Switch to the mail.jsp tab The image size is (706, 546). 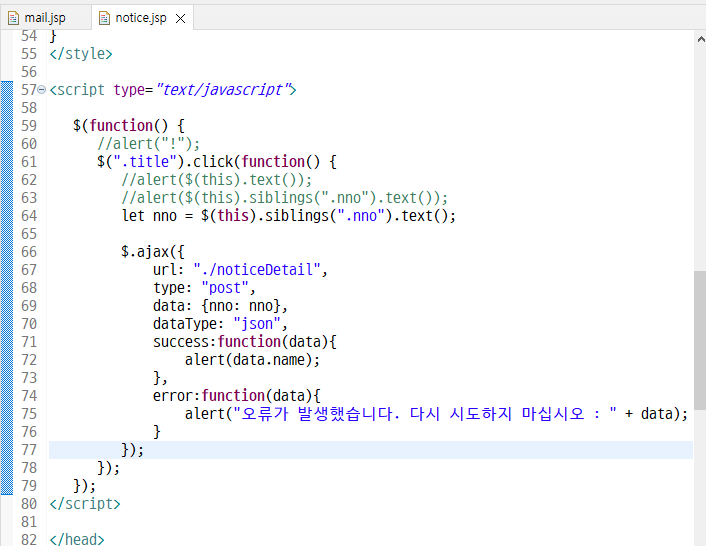[45, 18]
